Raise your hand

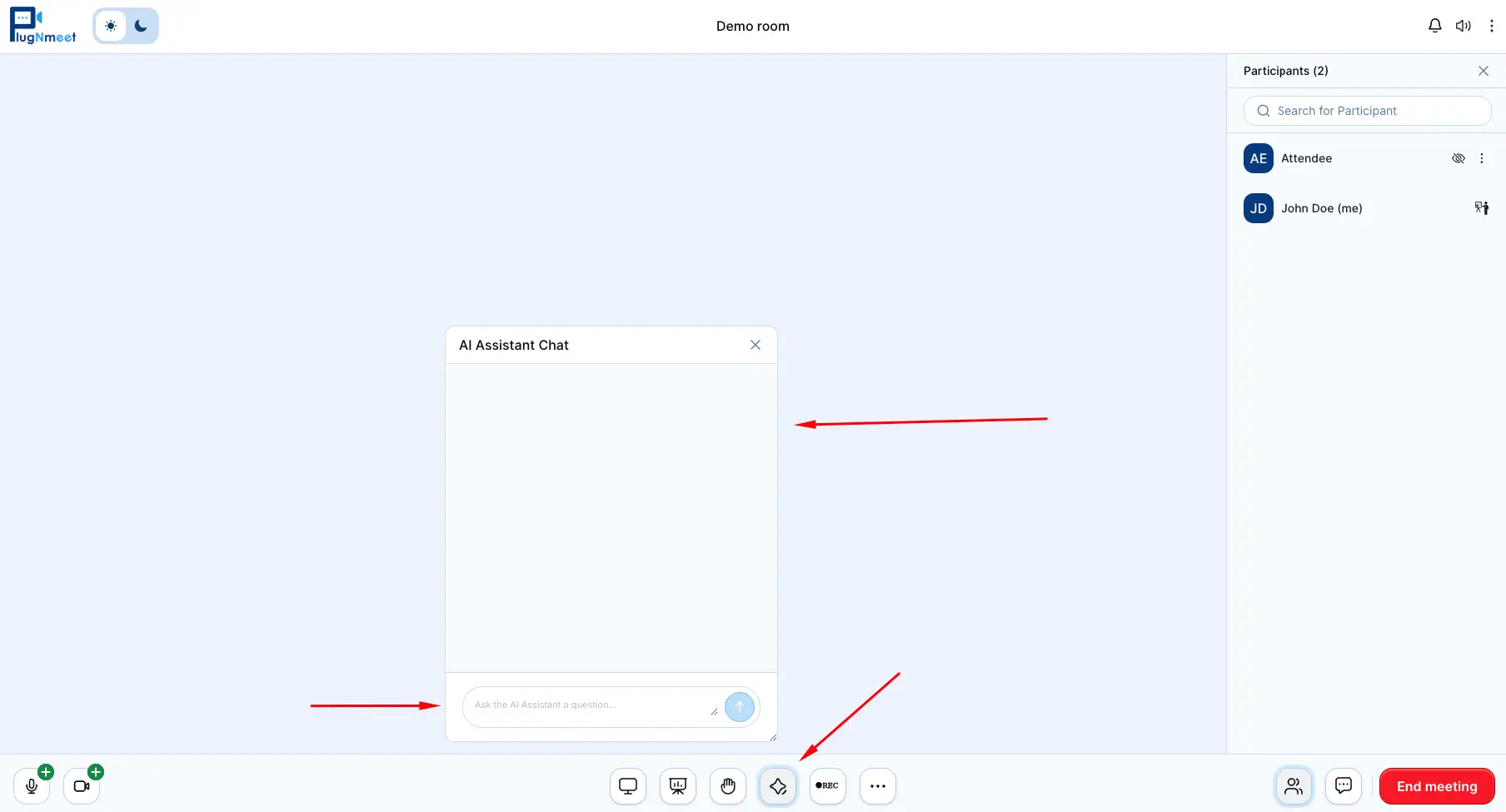point(727,785)
